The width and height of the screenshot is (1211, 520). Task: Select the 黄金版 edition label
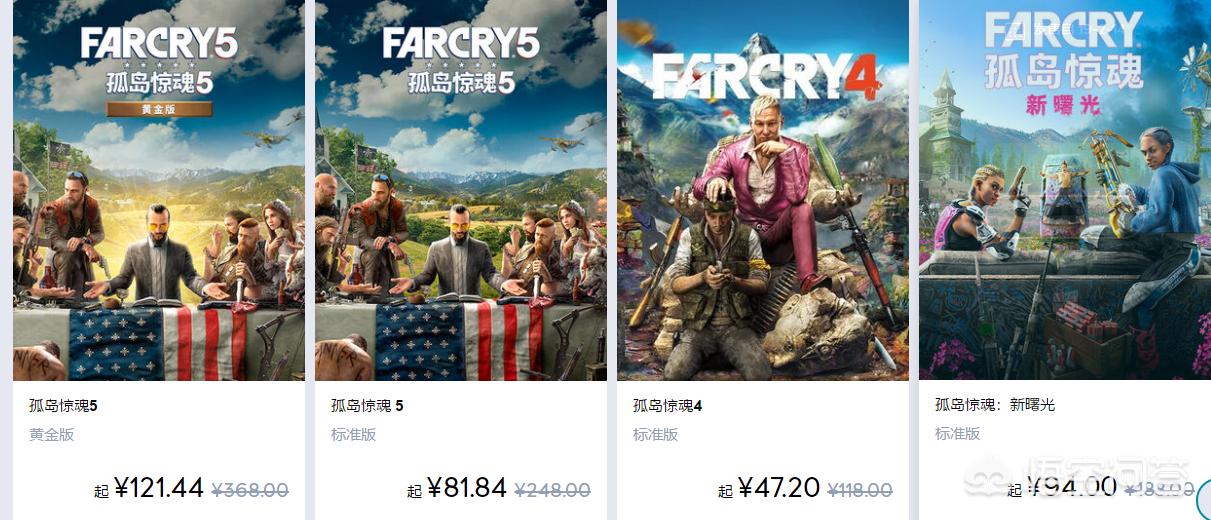pyautogui.click(x=51, y=434)
